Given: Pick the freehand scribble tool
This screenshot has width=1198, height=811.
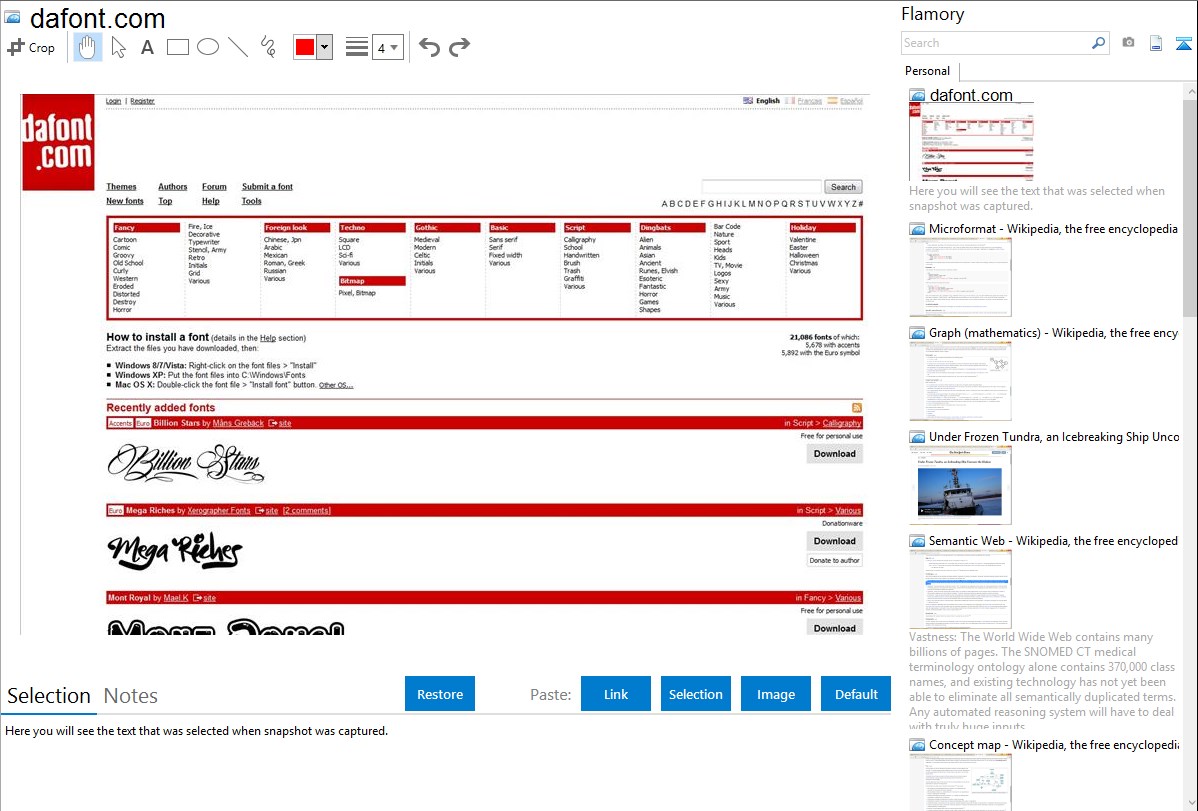Looking at the screenshot, I should pos(268,47).
